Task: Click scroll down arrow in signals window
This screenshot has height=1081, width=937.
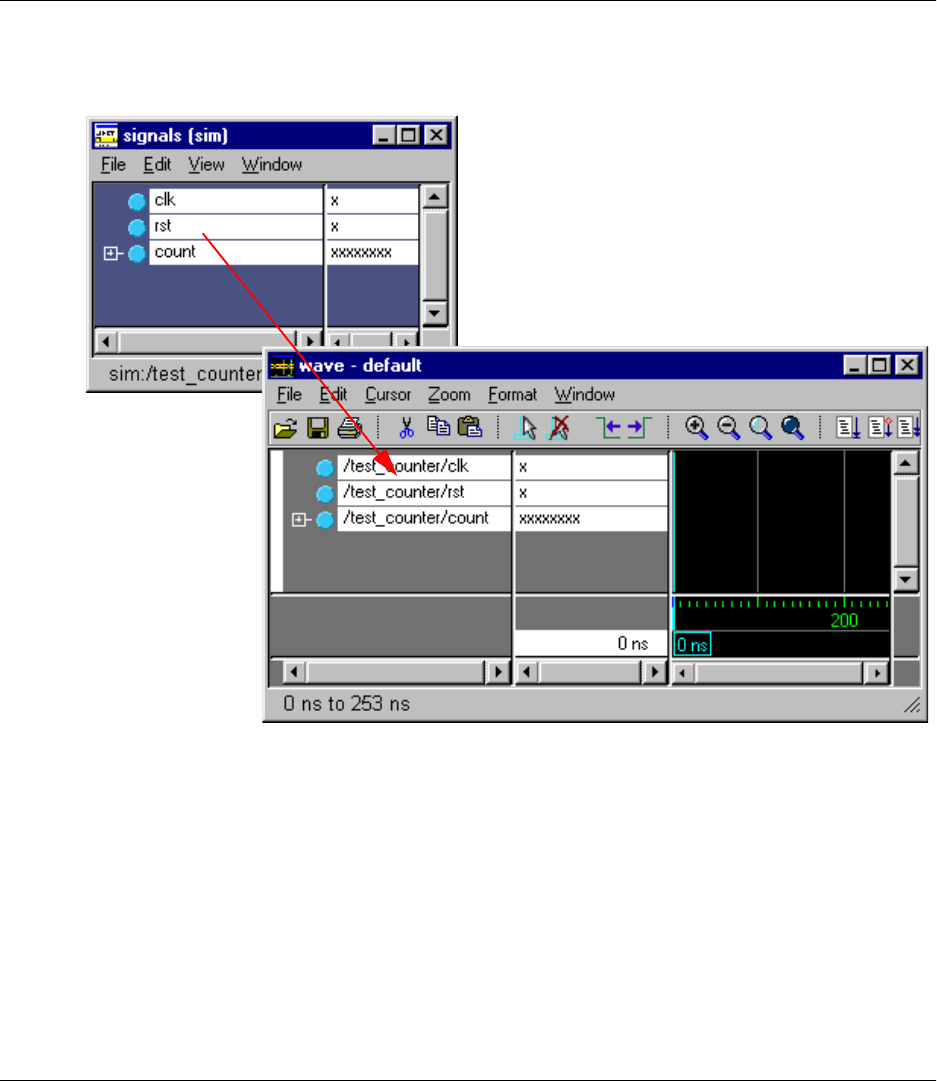Action: coord(434,314)
